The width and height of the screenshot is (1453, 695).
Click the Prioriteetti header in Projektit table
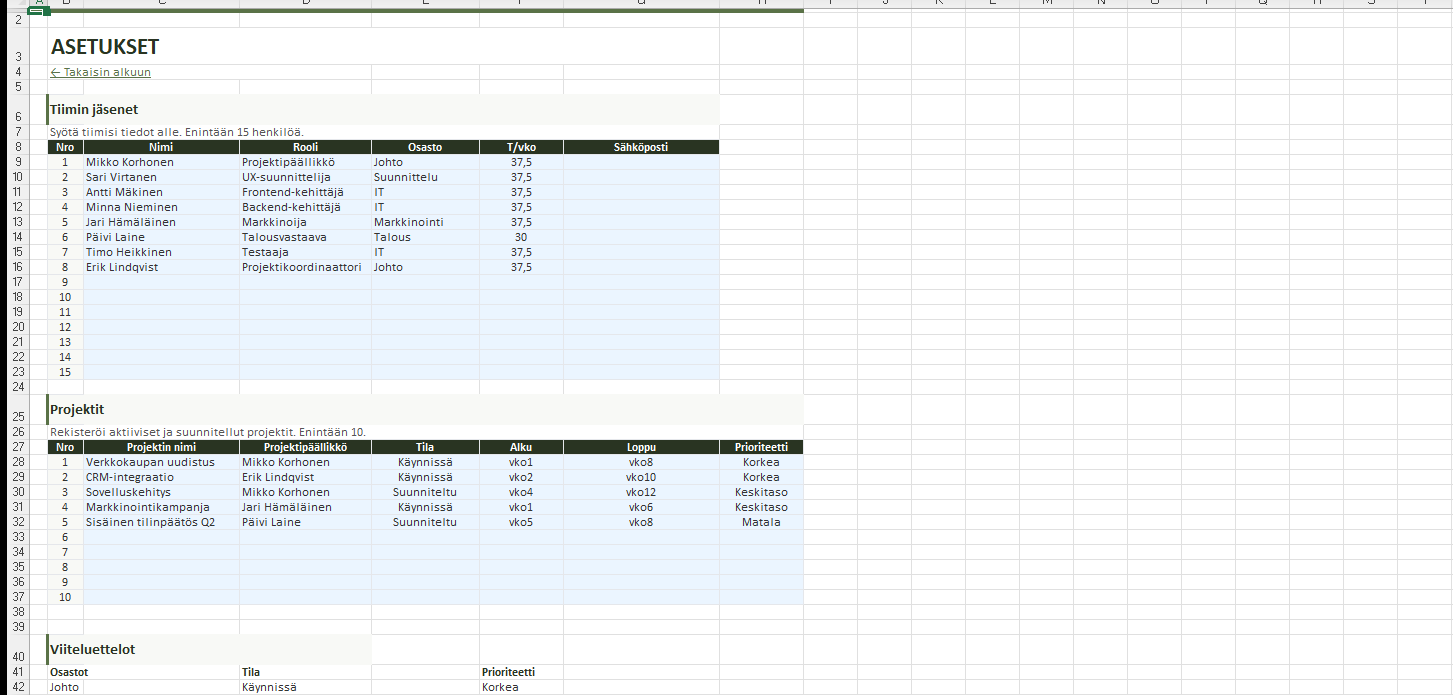[761, 447]
